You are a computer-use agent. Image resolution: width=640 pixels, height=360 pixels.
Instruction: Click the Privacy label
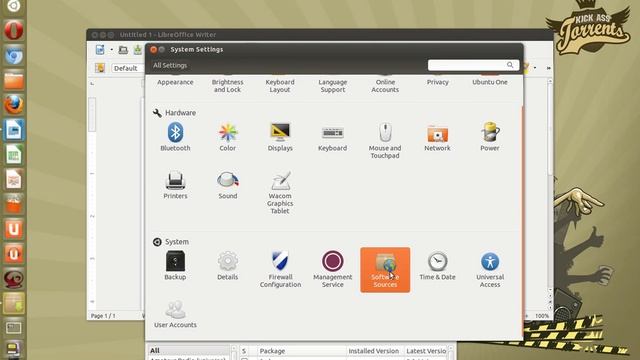438,82
